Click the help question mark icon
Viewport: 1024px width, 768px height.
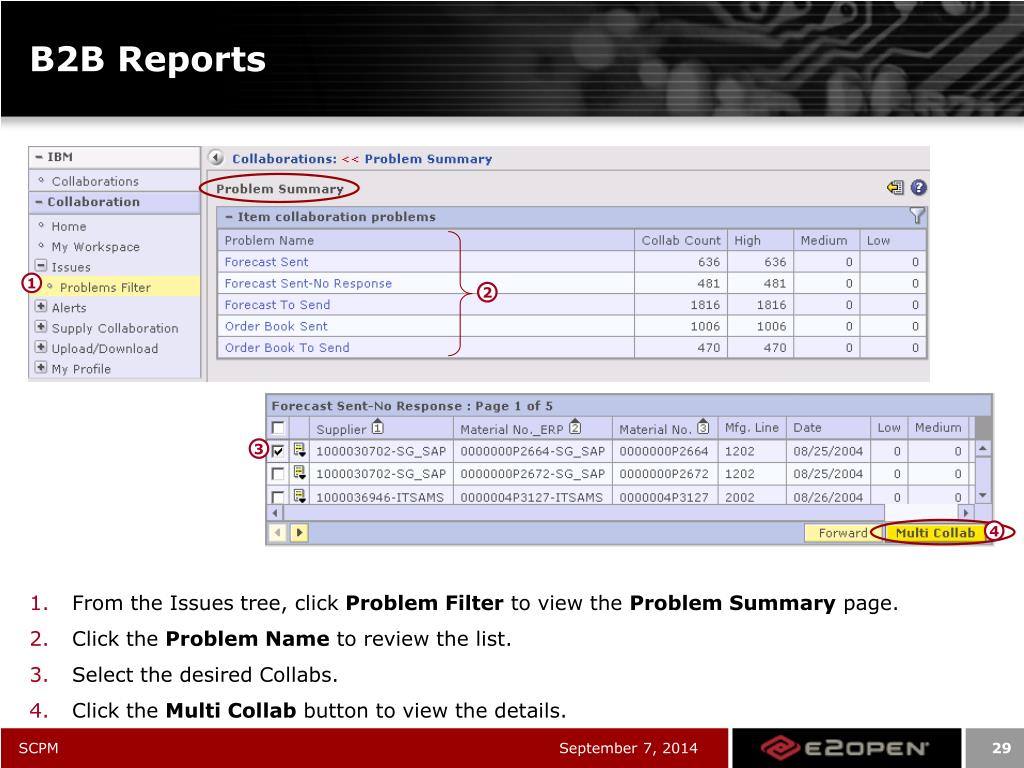(x=918, y=188)
